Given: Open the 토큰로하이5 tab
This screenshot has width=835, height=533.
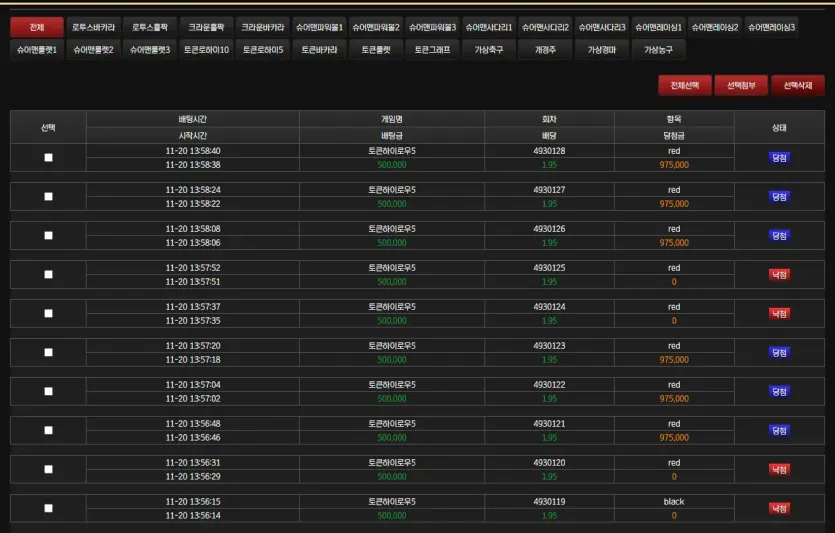Looking at the screenshot, I should pos(263,50).
